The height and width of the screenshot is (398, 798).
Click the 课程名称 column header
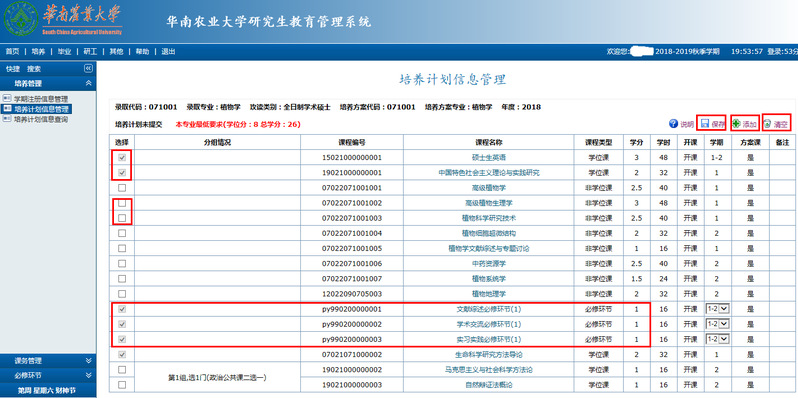pyautogui.click(x=489, y=143)
